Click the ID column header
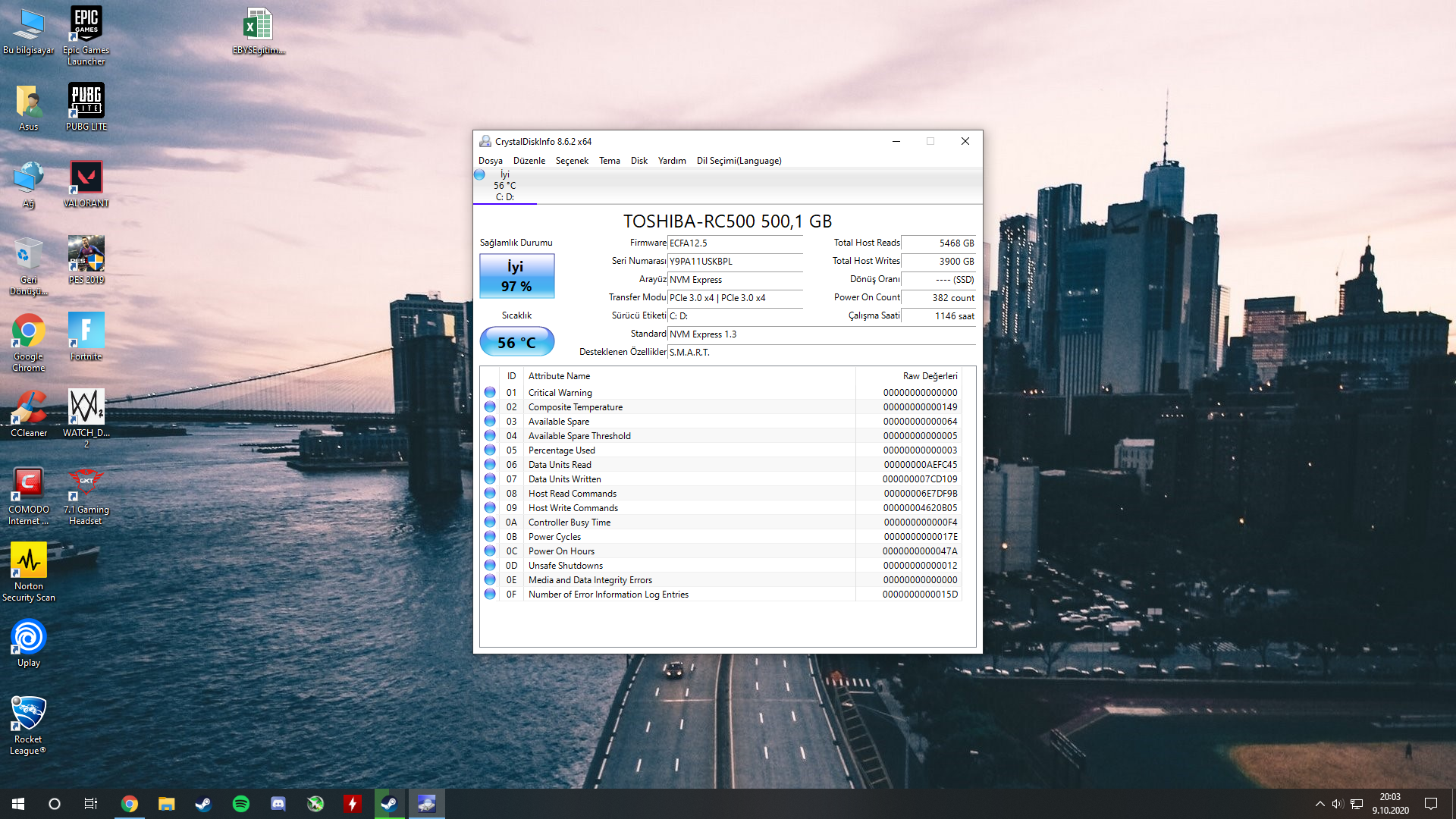This screenshot has height=819, width=1456. tap(511, 376)
